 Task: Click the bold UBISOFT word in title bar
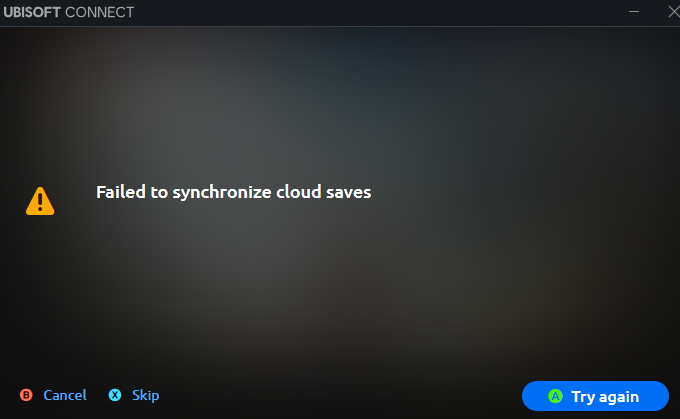[32, 12]
